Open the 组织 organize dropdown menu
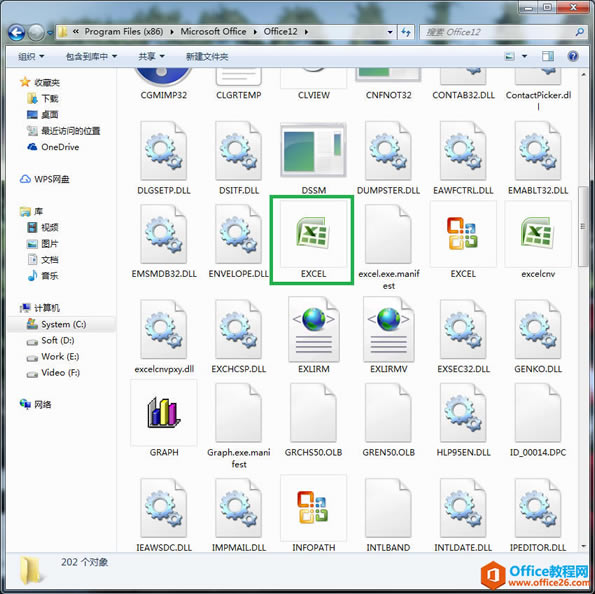Screen dimensions: 595x594 pyautogui.click(x=31, y=57)
